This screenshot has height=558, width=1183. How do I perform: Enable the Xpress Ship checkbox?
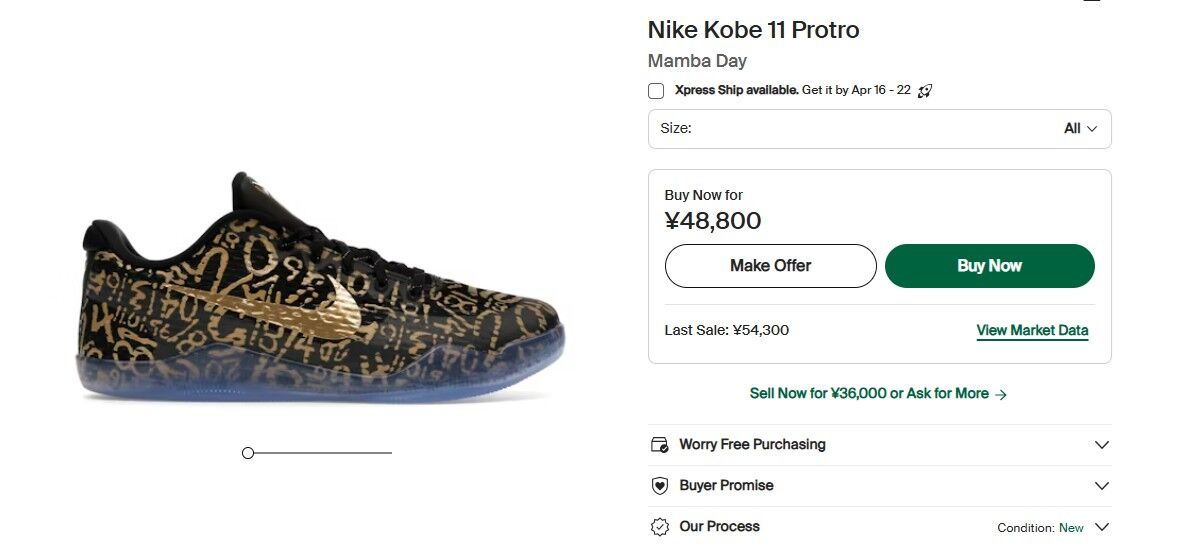pos(656,91)
